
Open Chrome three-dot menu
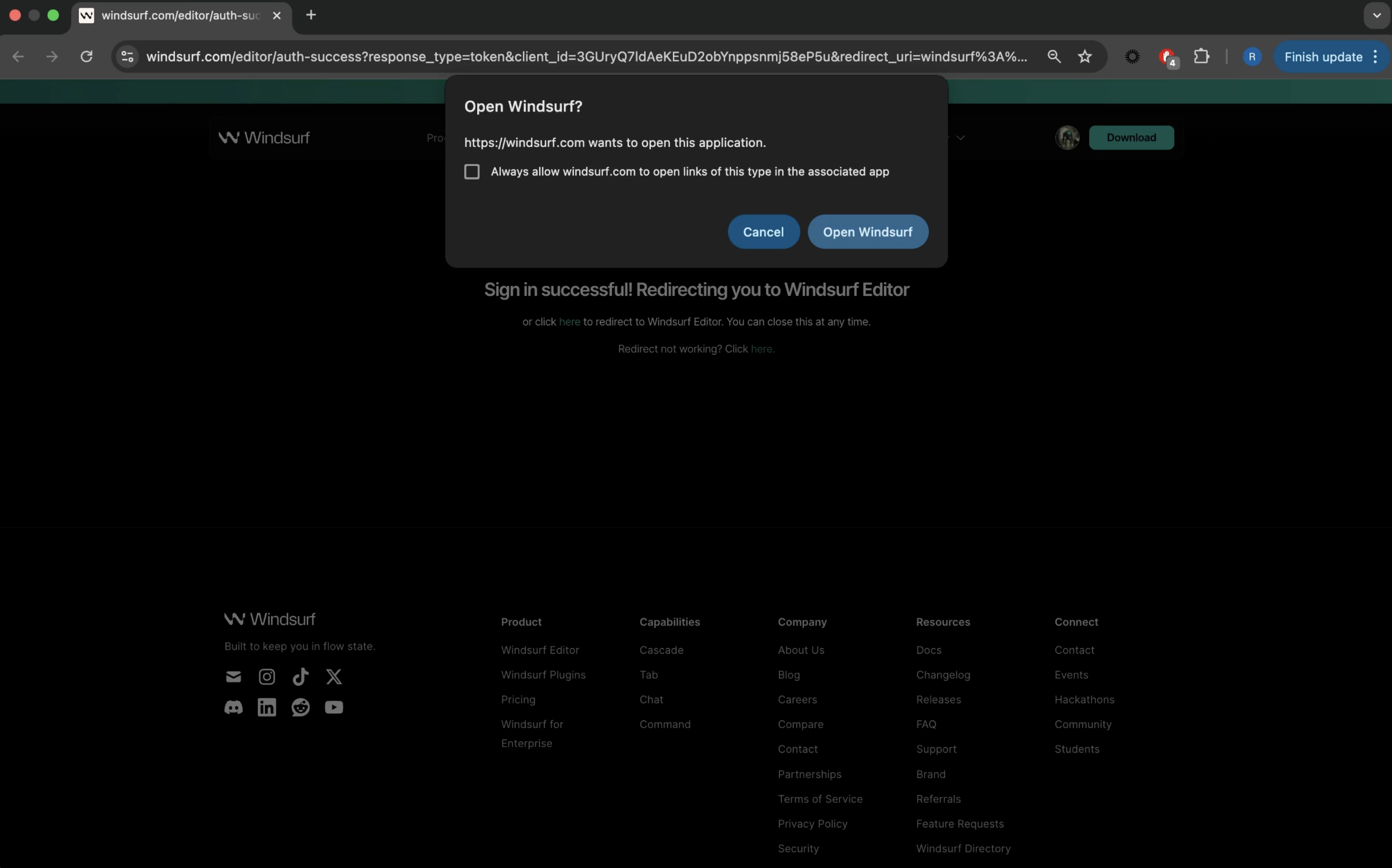click(x=1375, y=57)
